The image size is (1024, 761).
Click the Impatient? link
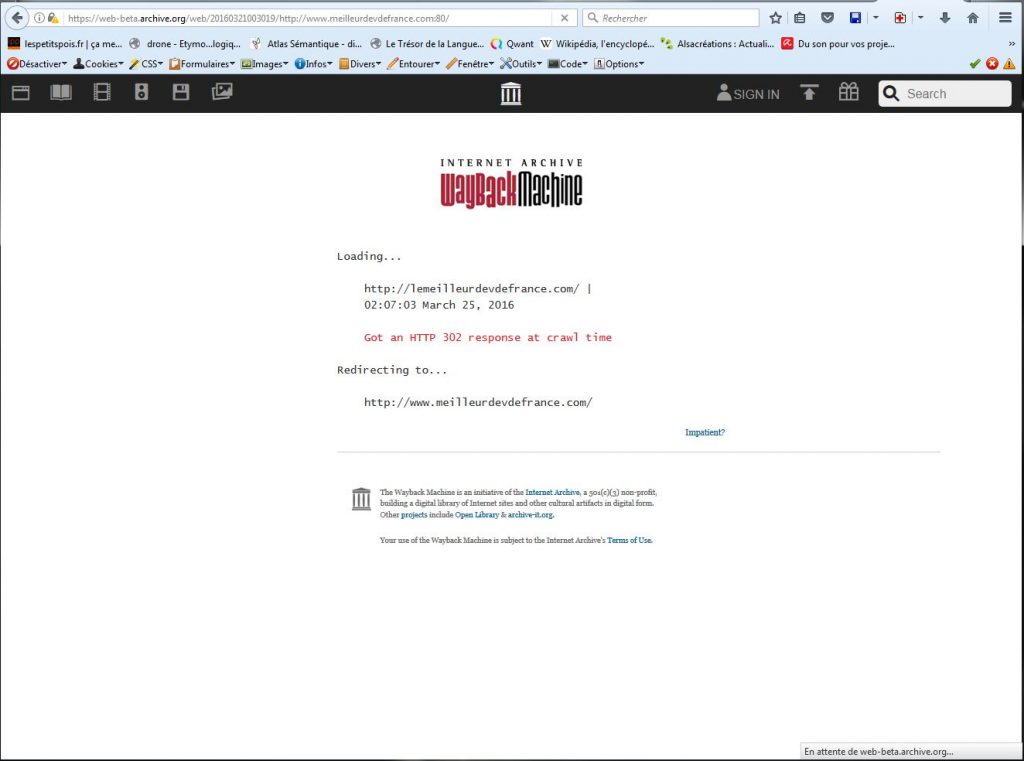[705, 432]
